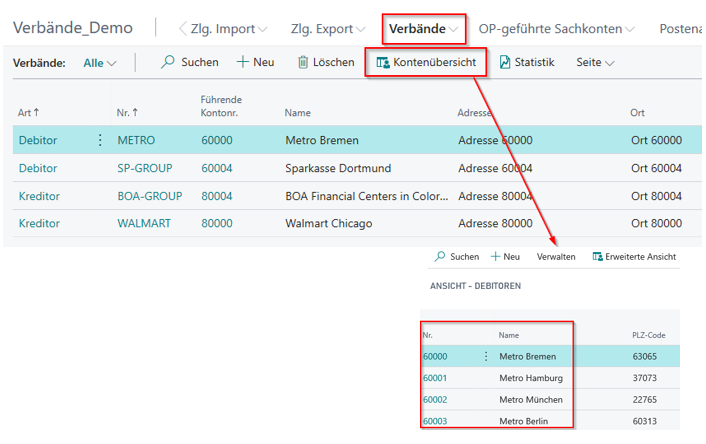Open debitor 60000 in the Debitoren list

pyautogui.click(x=434, y=356)
